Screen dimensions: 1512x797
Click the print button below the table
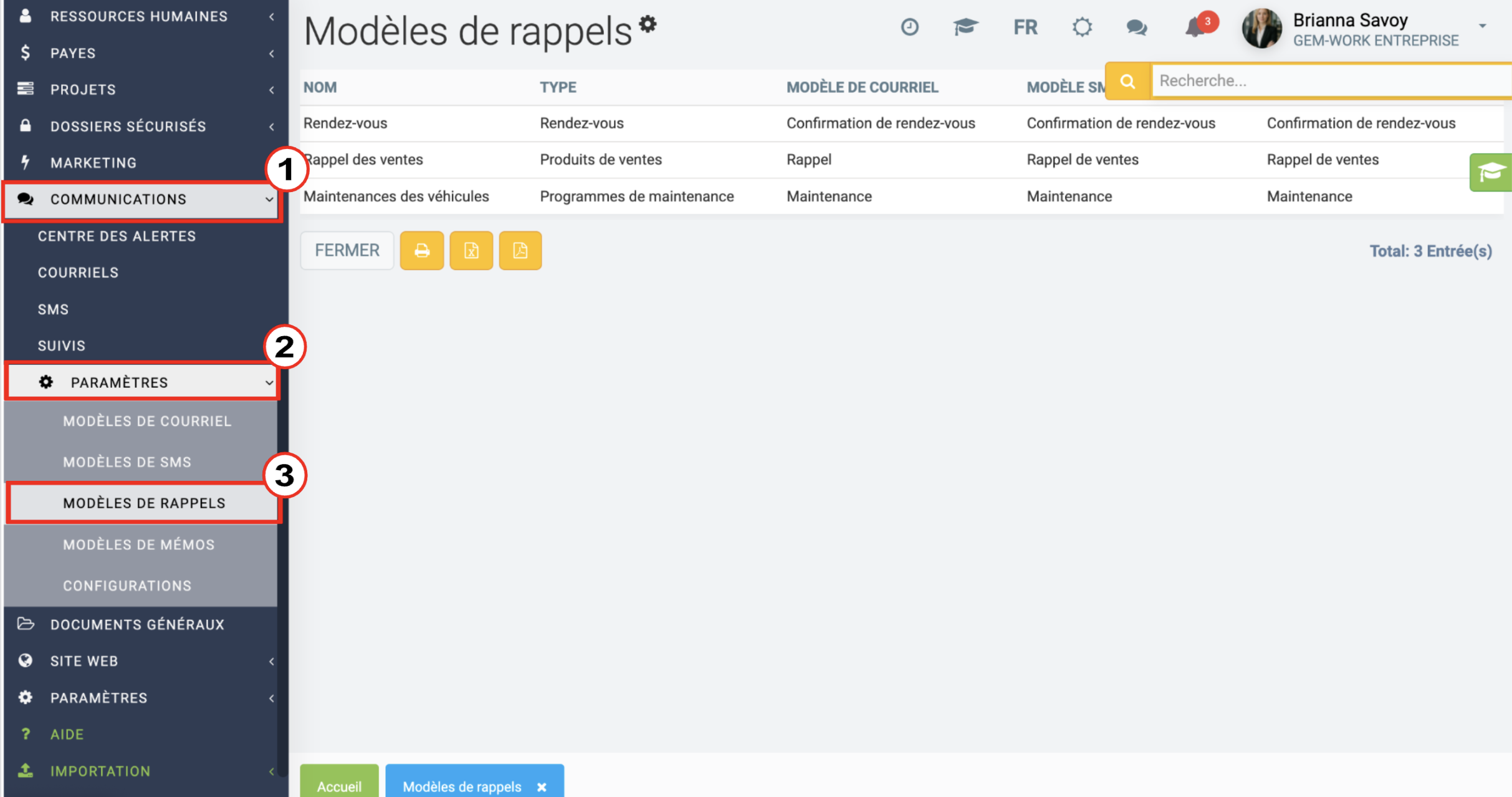(x=422, y=251)
